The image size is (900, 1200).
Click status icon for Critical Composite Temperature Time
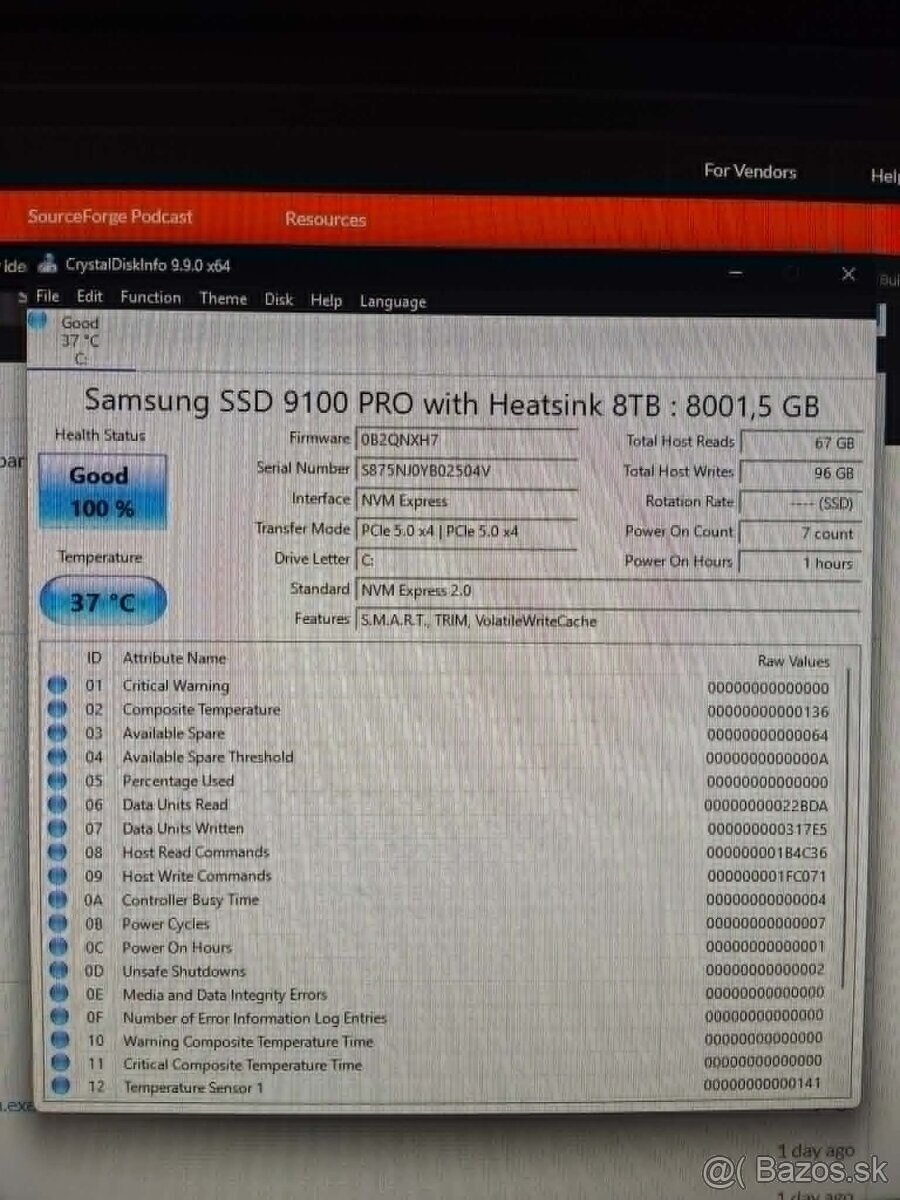pos(59,1064)
